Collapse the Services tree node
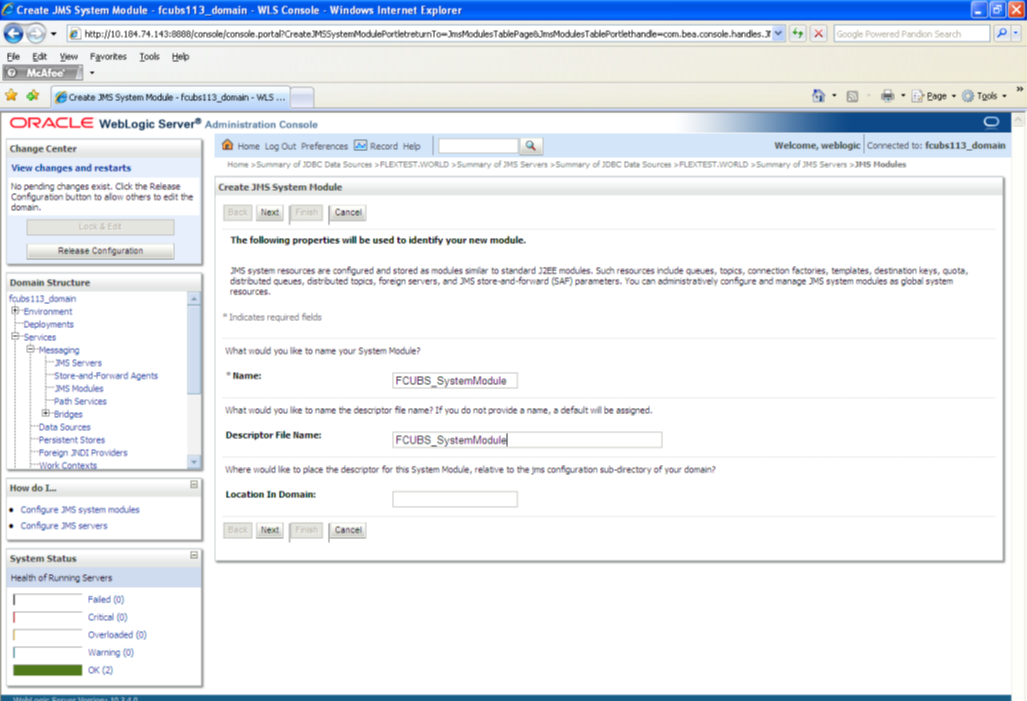The width and height of the screenshot is (1027, 701). click(x=15, y=336)
